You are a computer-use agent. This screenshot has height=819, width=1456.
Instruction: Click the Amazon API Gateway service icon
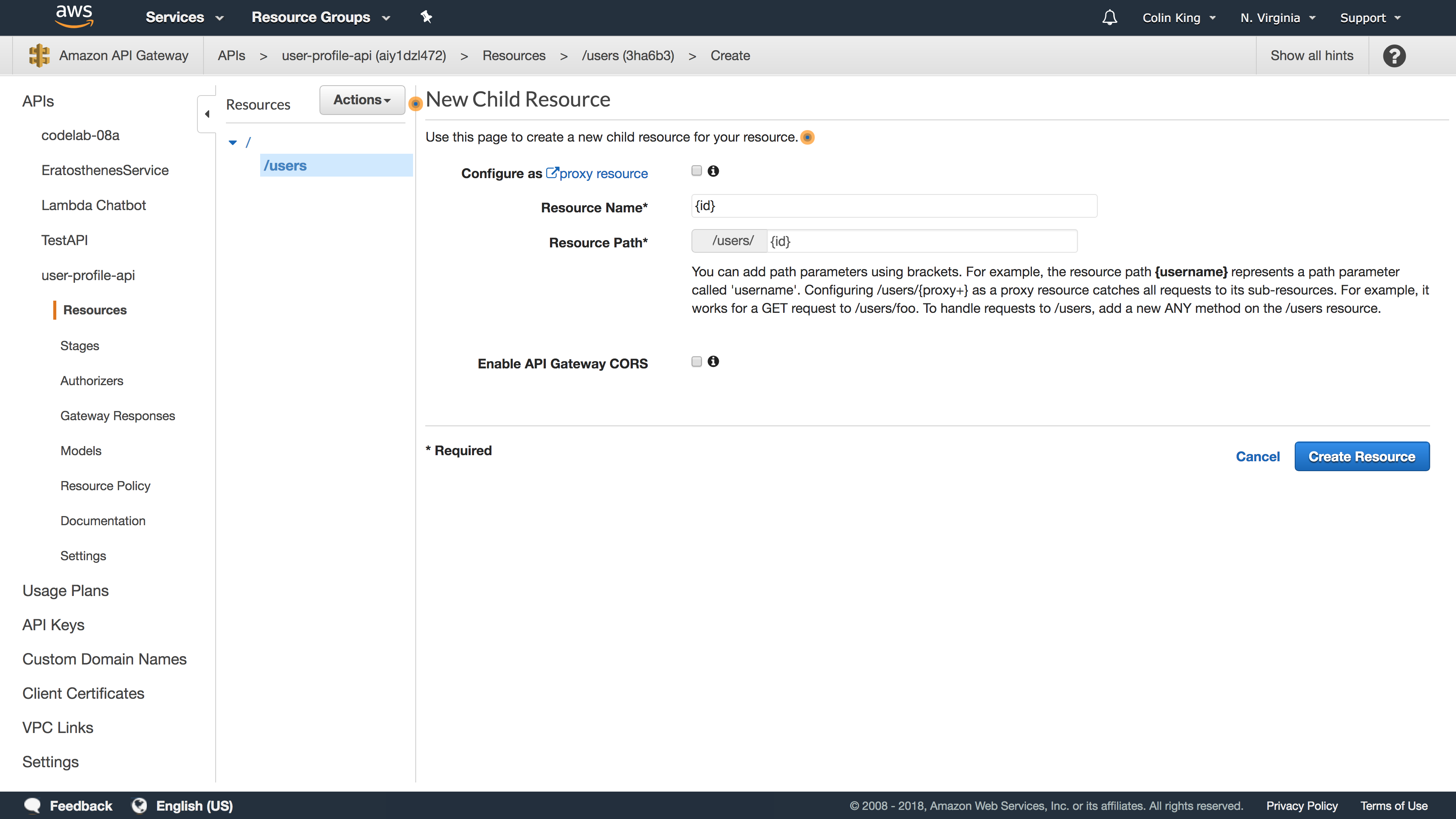tap(39, 56)
